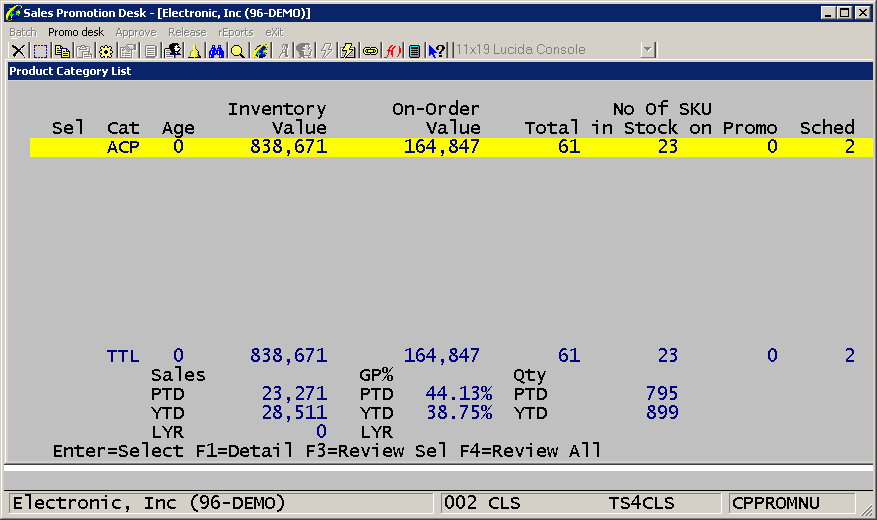Open the teal calculator toolbar icon
877x520 pixels.
point(414,51)
